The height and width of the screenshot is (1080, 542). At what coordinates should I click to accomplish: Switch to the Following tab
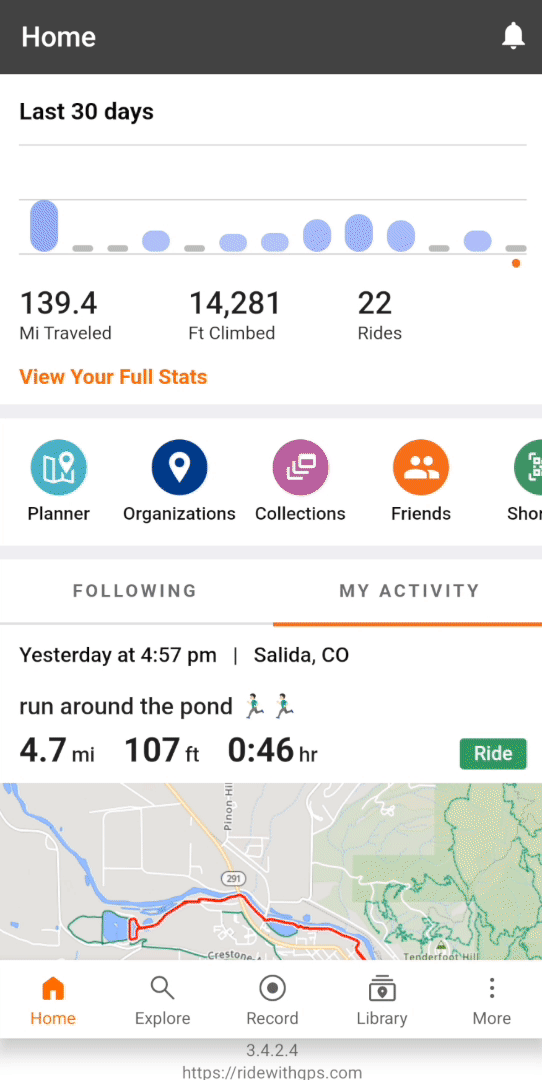click(x=135, y=591)
